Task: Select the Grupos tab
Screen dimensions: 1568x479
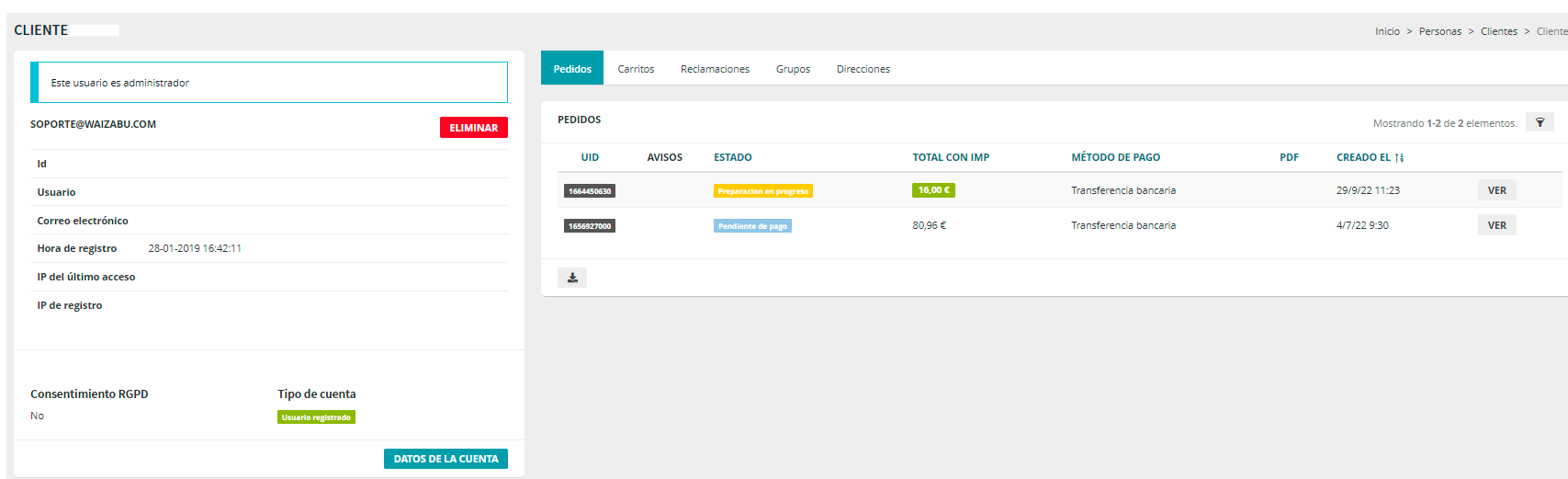Action: (x=793, y=69)
